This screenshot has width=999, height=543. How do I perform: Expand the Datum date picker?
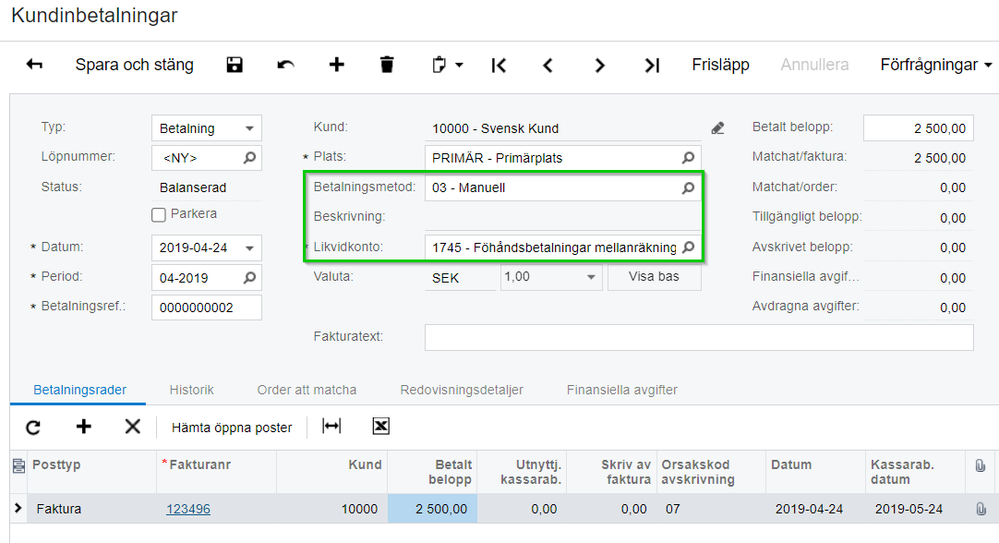pos(250,248)
